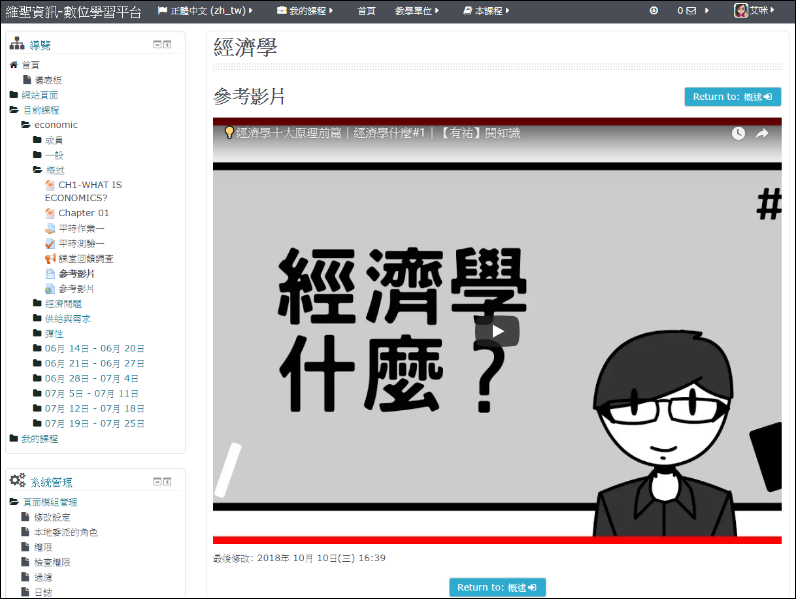
Task: Click the last-modified text 2018年 10月 10日
Action: [x=300, y=558]
